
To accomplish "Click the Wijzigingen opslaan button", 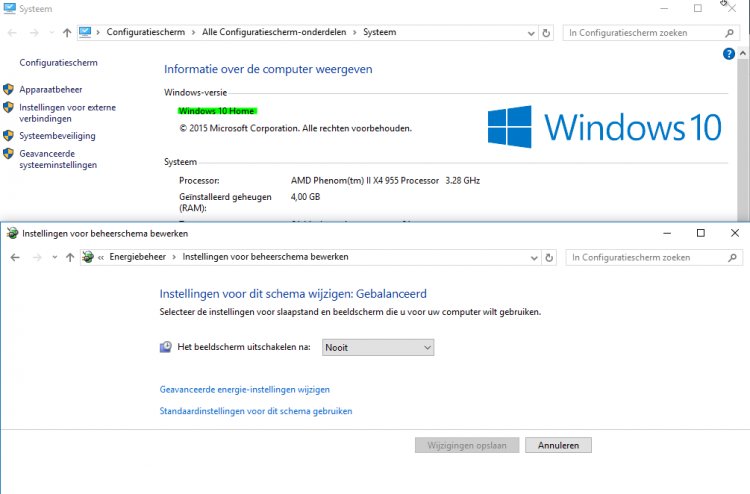I will pos(467,445).
